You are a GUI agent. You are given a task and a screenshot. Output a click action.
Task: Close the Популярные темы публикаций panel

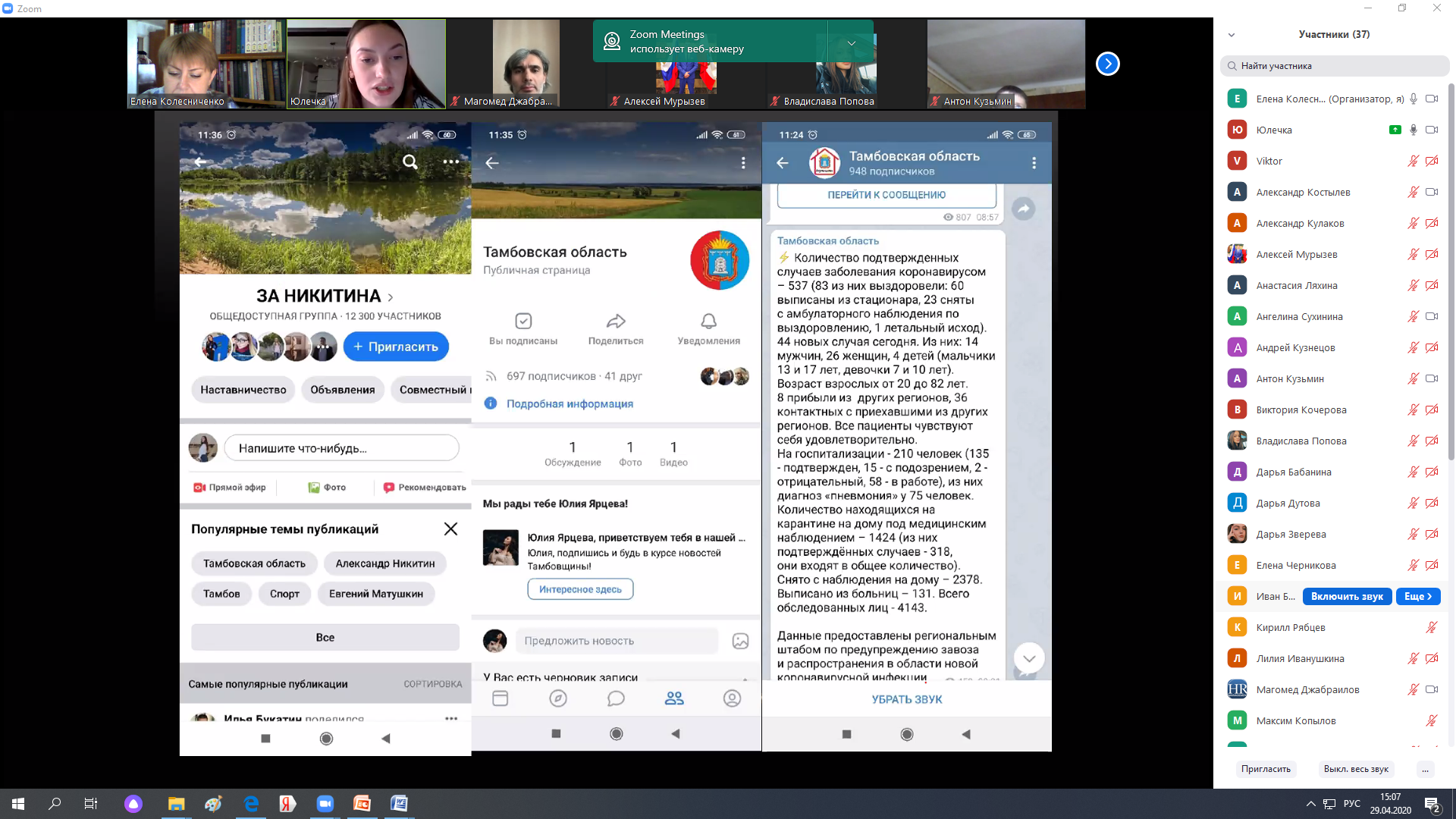[x=450, y=529]
